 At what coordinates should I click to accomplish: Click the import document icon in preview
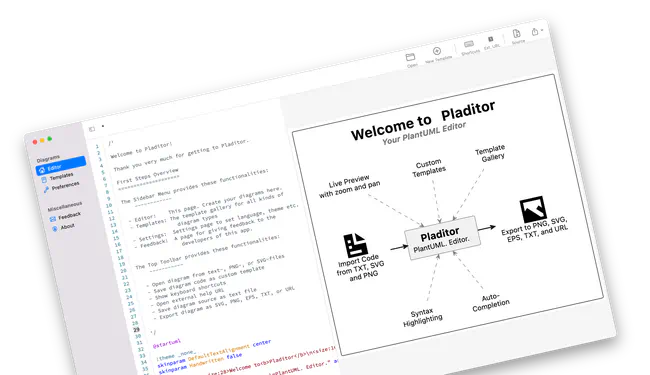pyautogui.click(x=355, y=245)
